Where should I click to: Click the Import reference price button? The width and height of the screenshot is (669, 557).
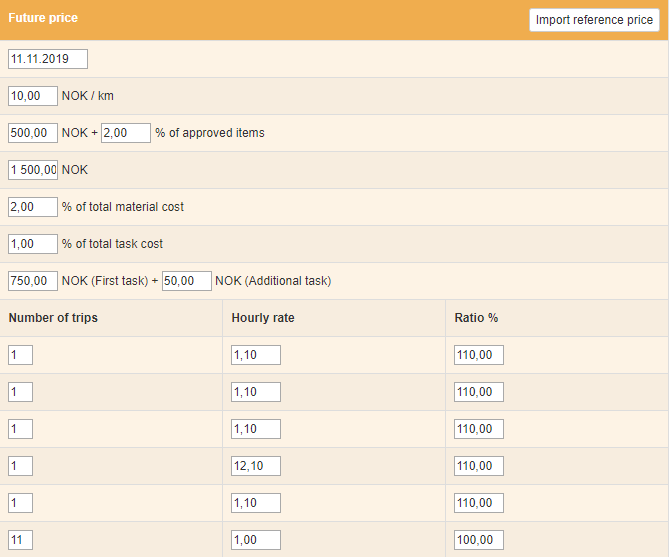pyautogui.click(x=594, y=20)
